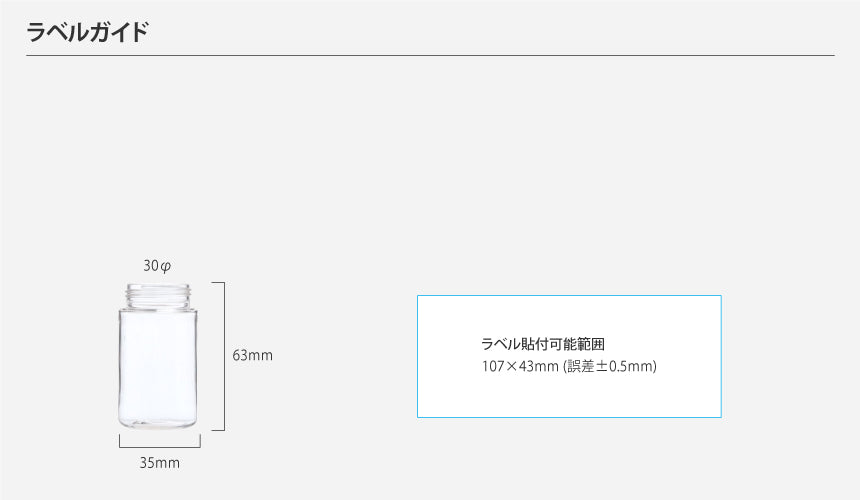Click the bottle's threaded screw neck

click(x=159, y=293)
